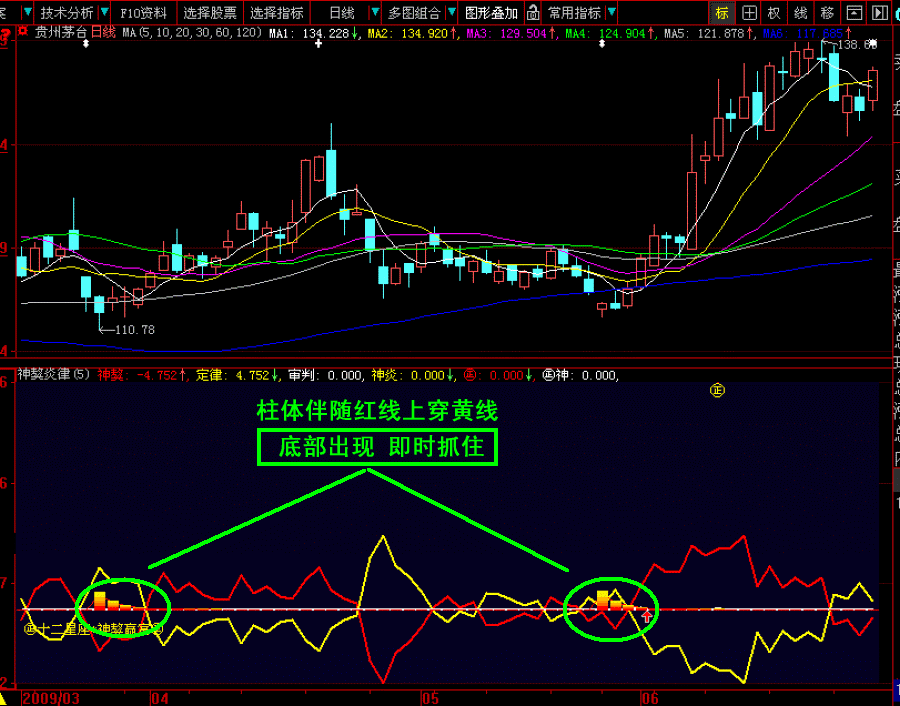This screenshot has height=706, width=900.
Task: Expand the 多图组合 dropdown arrow
Action: pyautogui.click(x=452, y=12)
